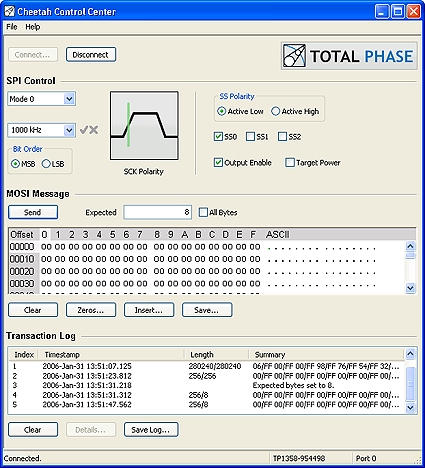Click the Save... button

coord(207,310)
